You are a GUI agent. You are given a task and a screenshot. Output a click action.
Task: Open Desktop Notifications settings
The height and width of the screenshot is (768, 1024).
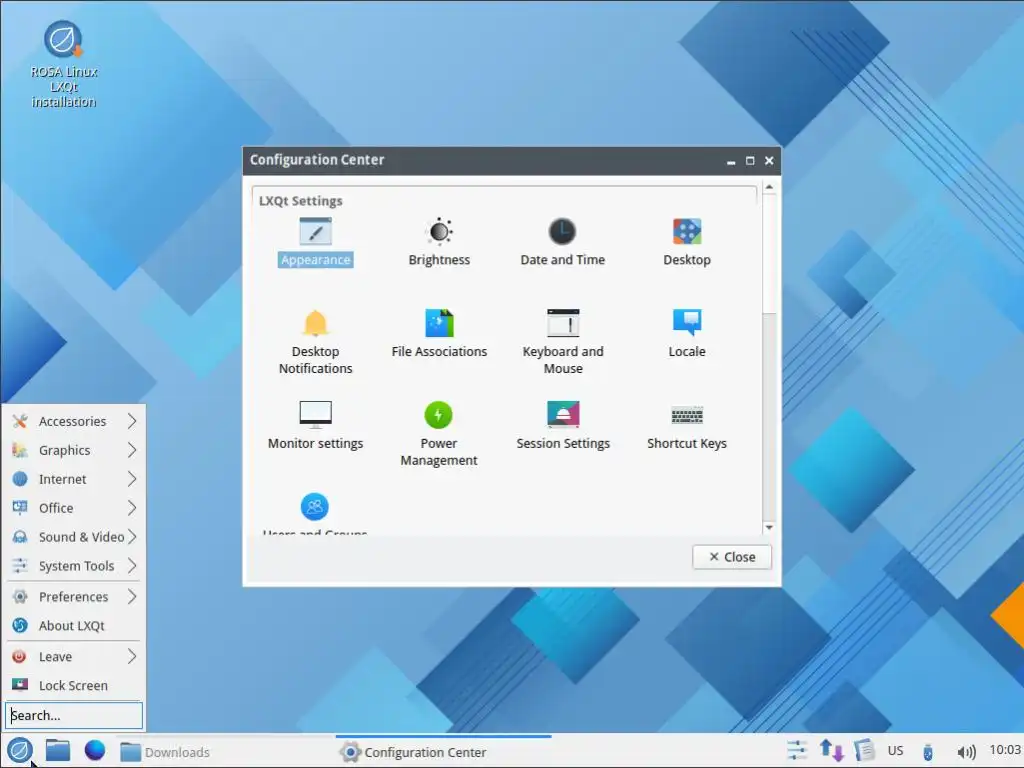tap(315, 341)
